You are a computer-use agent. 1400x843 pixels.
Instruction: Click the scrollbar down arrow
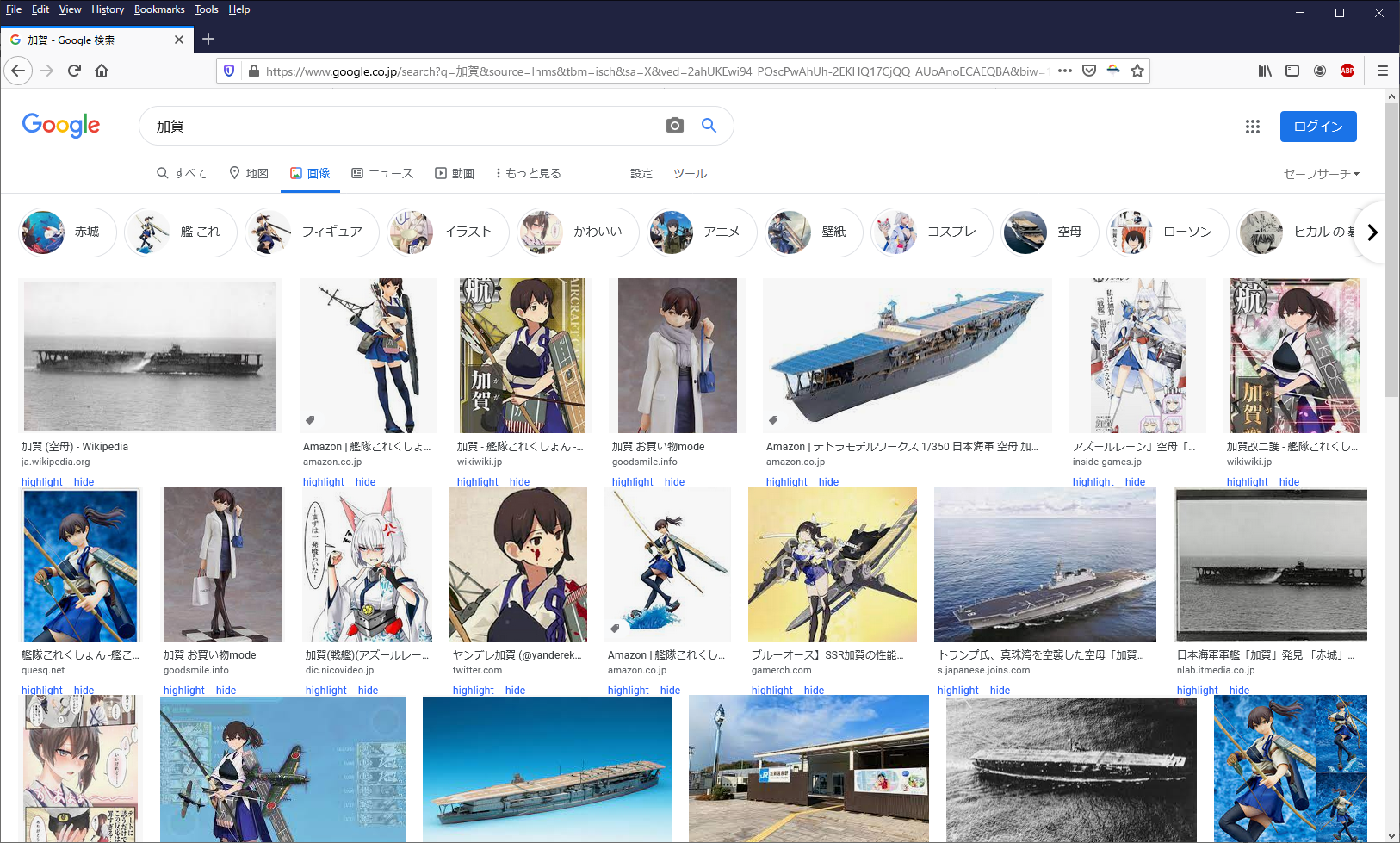coord(1392,836)
